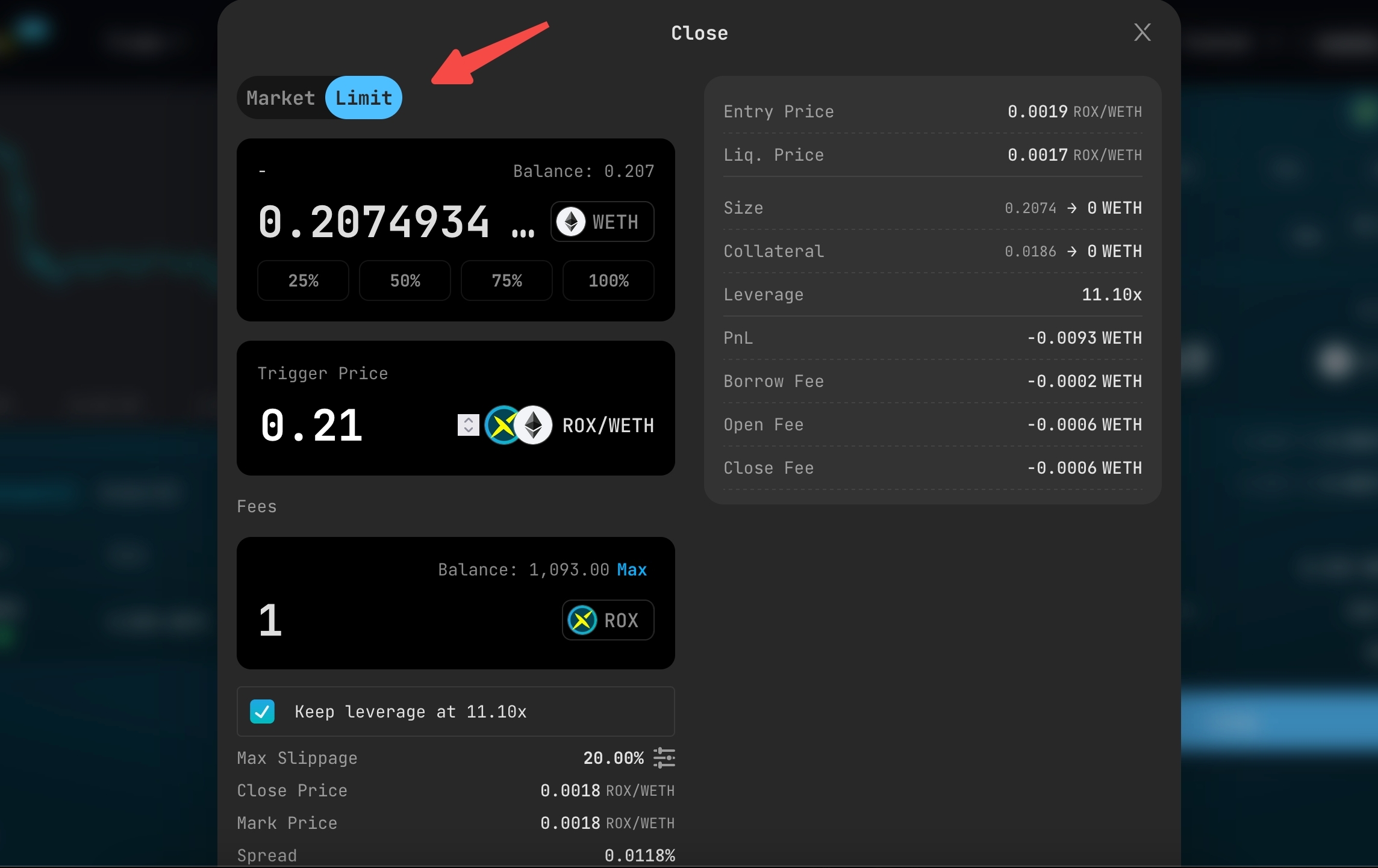Set the close amount to 50%

[405, 281]
